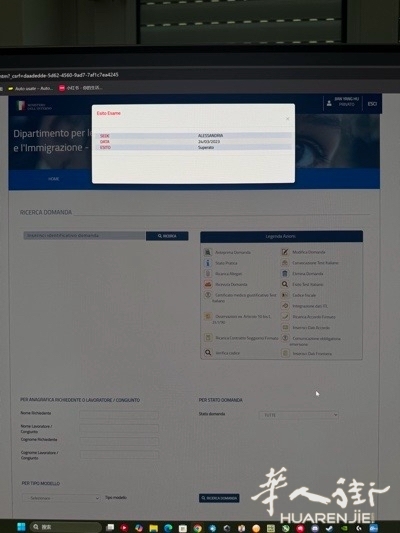Click the Ricerca Allegati legend icon
Image resolution: width=400 pixels, height=533 pixels.
click(208, 273)
